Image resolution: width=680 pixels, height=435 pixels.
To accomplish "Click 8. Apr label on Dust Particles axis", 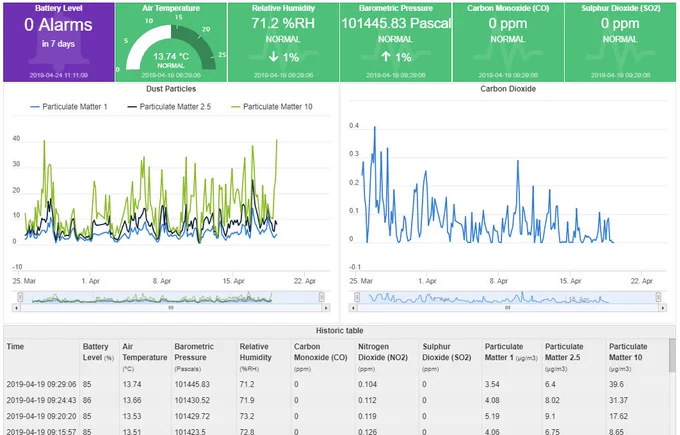I will (x=162, y=281).
